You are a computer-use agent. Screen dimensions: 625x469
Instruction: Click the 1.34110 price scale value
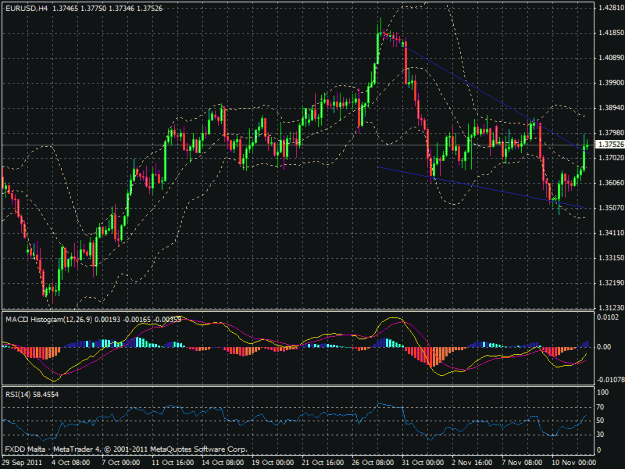(611, 233)
